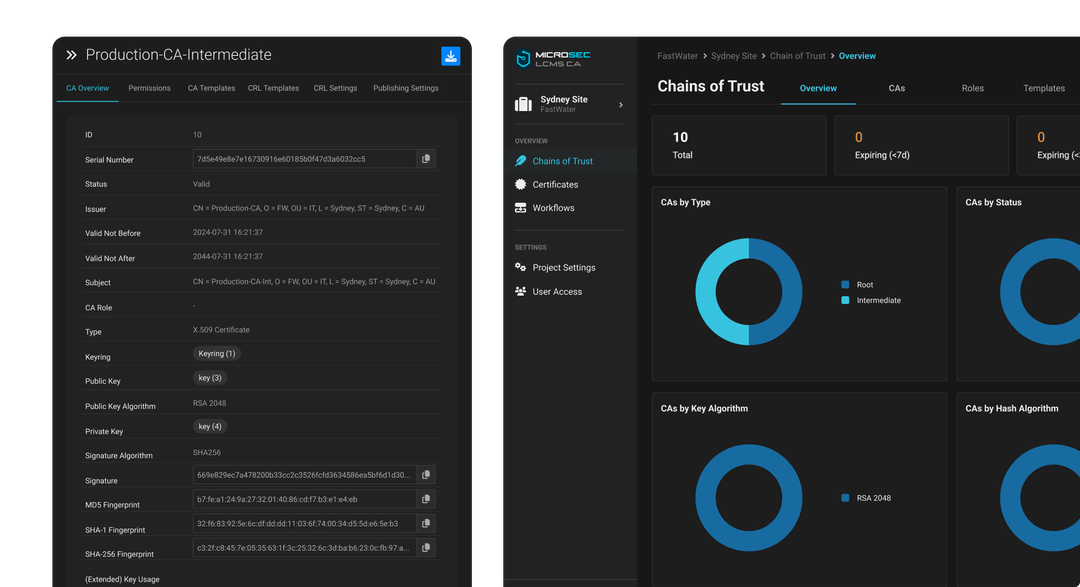The image size is (1080, 587).
Task: Open the CA Templates tab
Action: [211, 88]
